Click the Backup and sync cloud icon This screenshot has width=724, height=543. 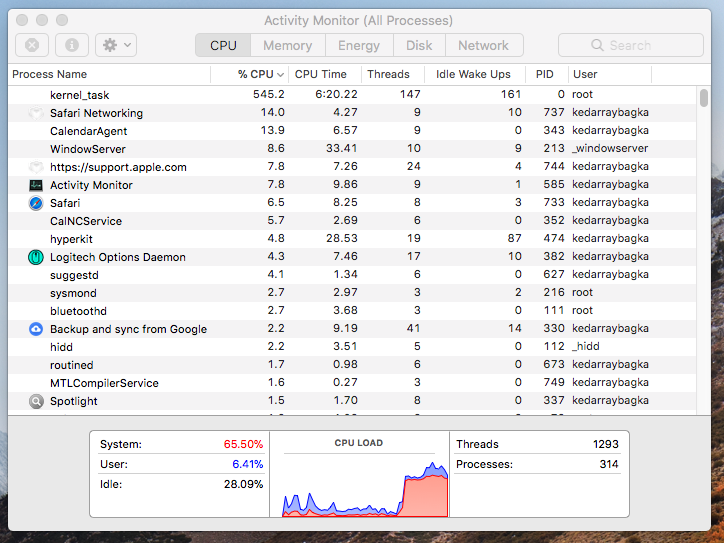(x=36, y=329)
